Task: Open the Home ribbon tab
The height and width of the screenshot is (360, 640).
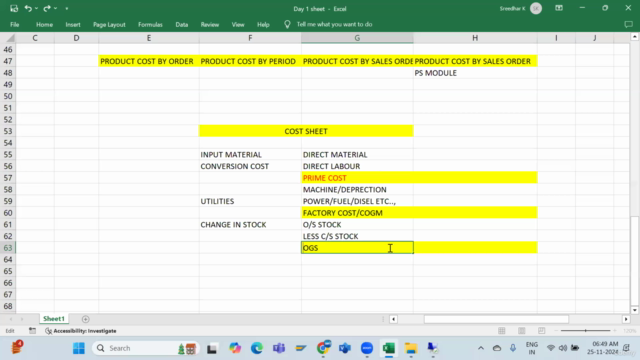Action: pos(44,24)
